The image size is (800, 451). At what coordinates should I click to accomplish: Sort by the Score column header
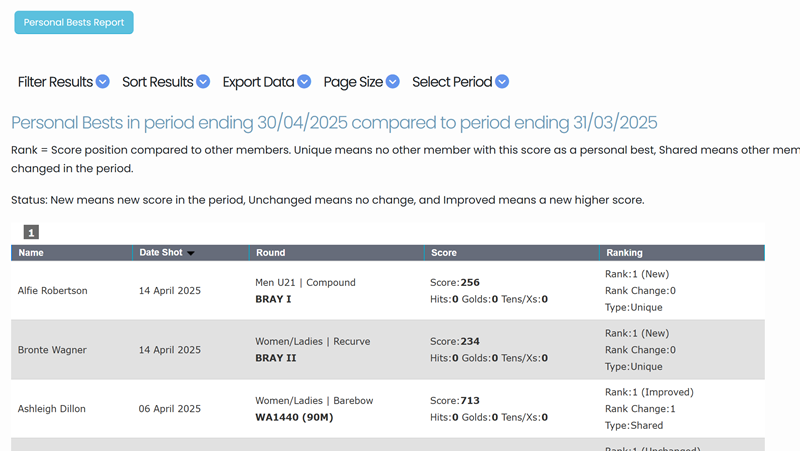tap(443, 253)
